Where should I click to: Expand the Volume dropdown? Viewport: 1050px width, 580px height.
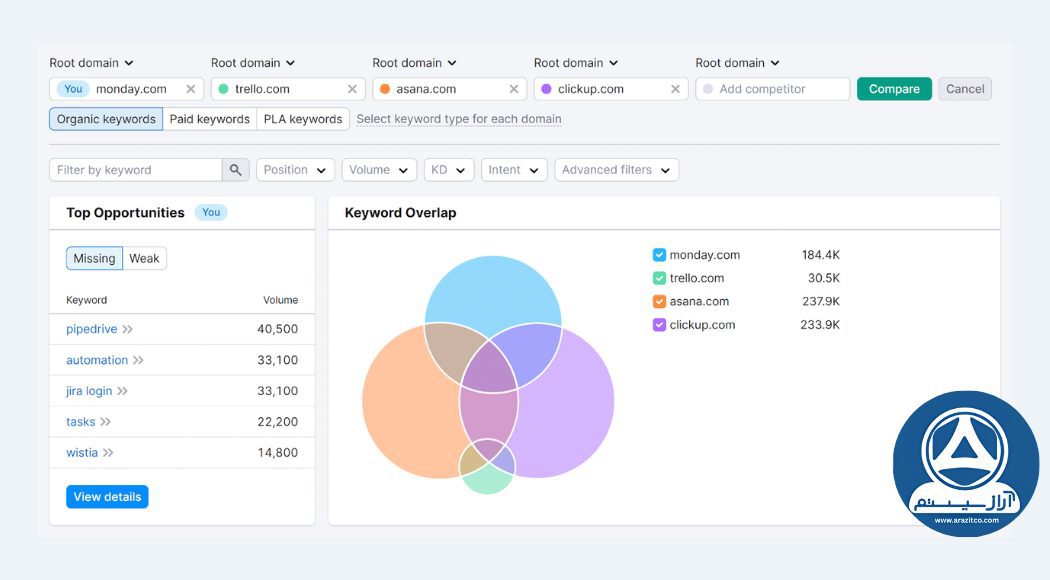[x=379, y=169]
